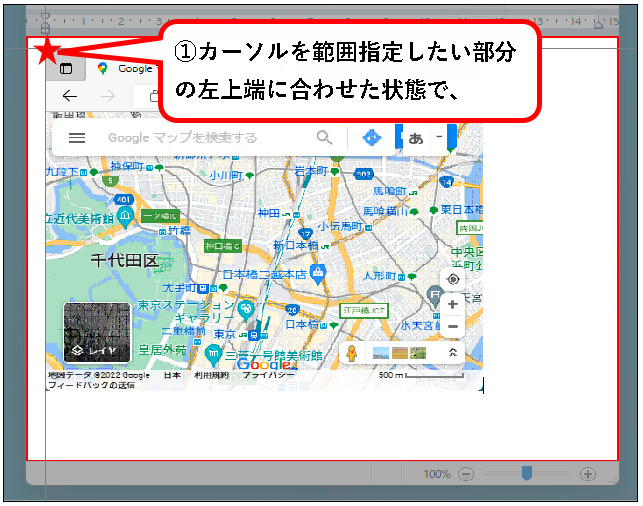
Task: Click the 三菱一号館美術館 museum pin
Action: [213, 355]
